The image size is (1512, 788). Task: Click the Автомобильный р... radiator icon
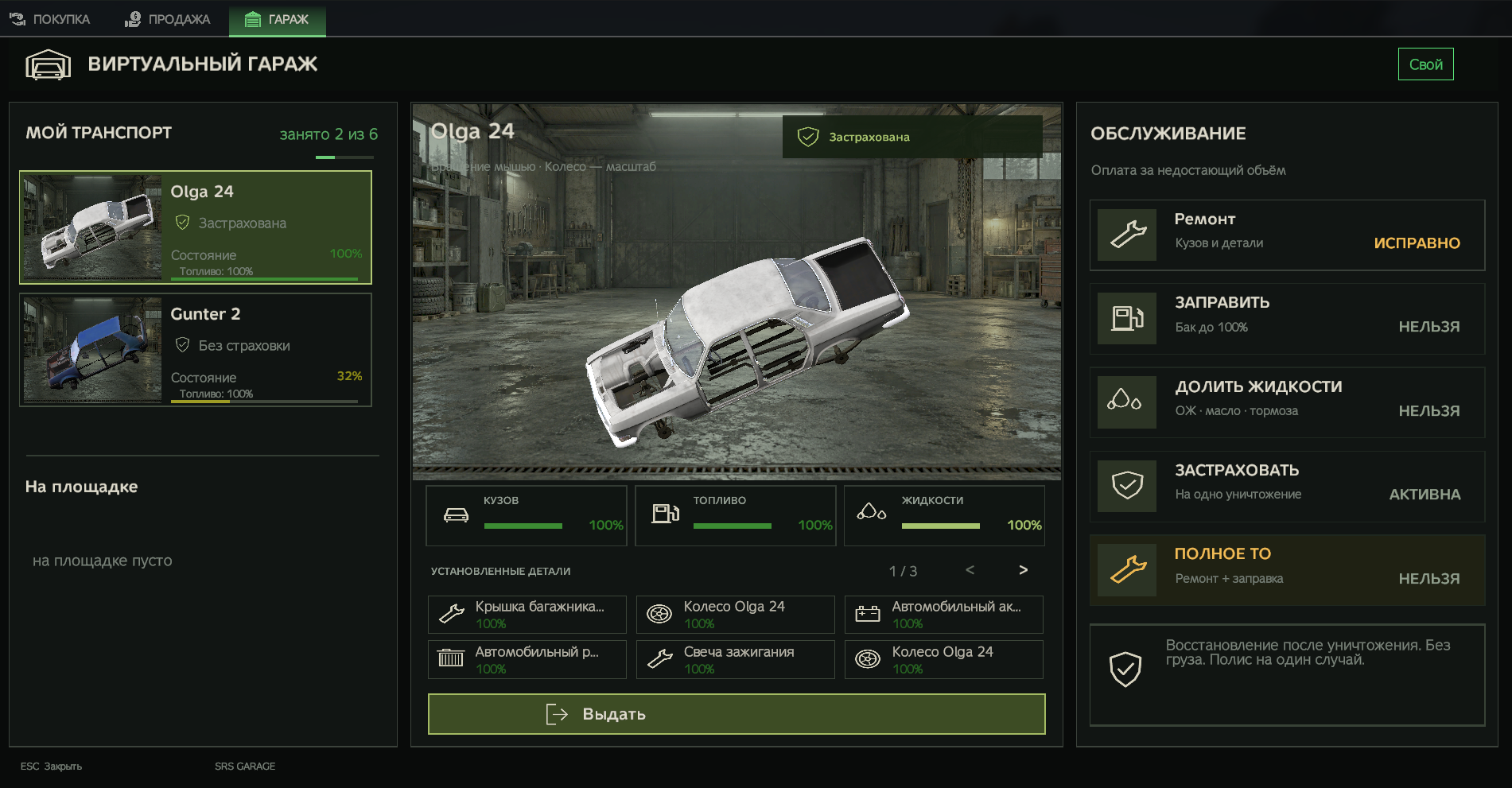tap(451, 658)
